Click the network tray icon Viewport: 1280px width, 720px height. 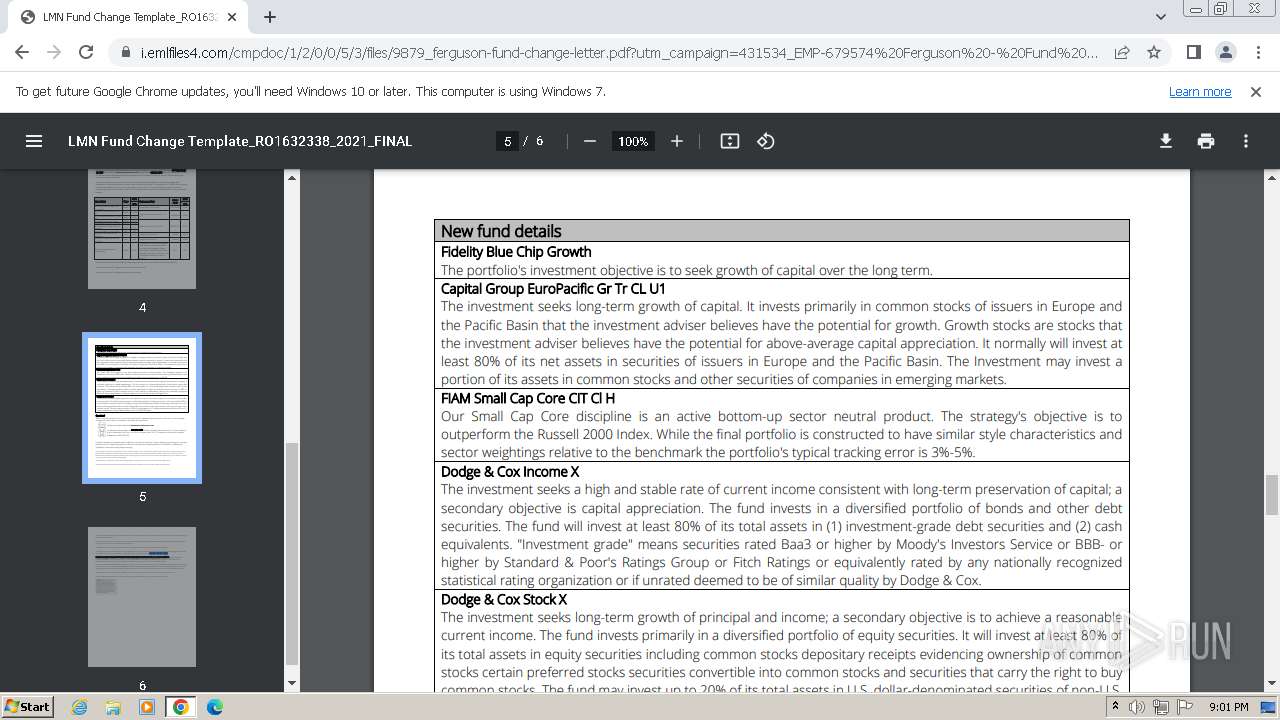click(1161, 707)
